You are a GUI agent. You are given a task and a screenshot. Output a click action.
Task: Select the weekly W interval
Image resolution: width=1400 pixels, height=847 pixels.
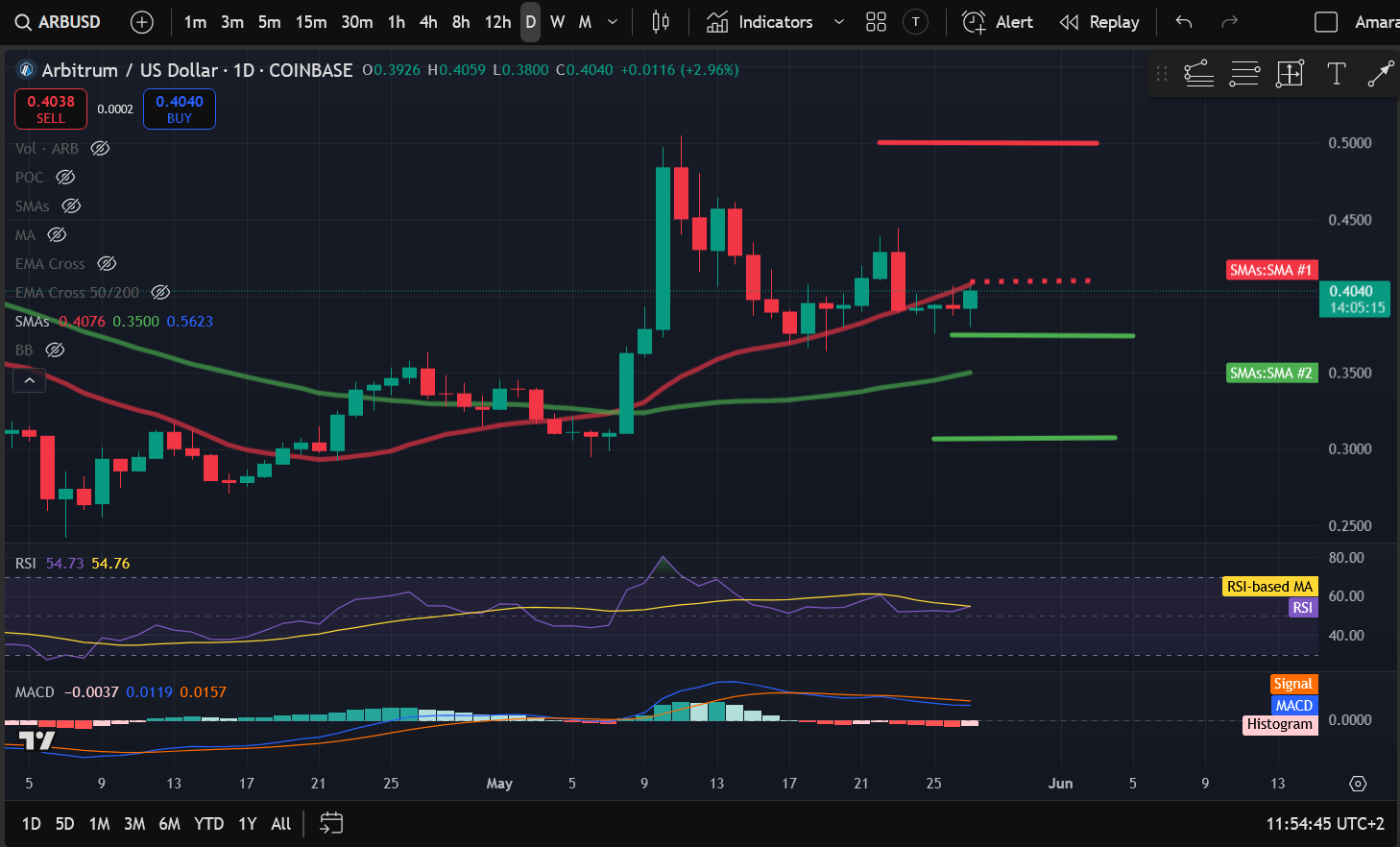coord(558,22)
